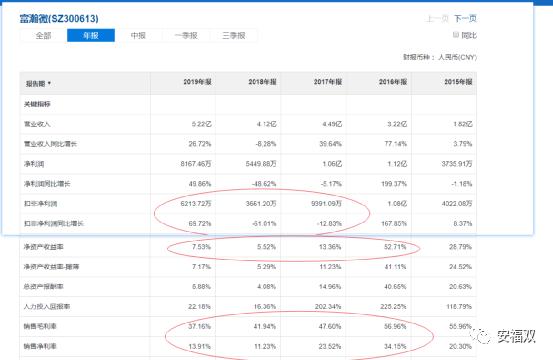
Task: Click the 9391.09万 value
Action: click(326, 204)
